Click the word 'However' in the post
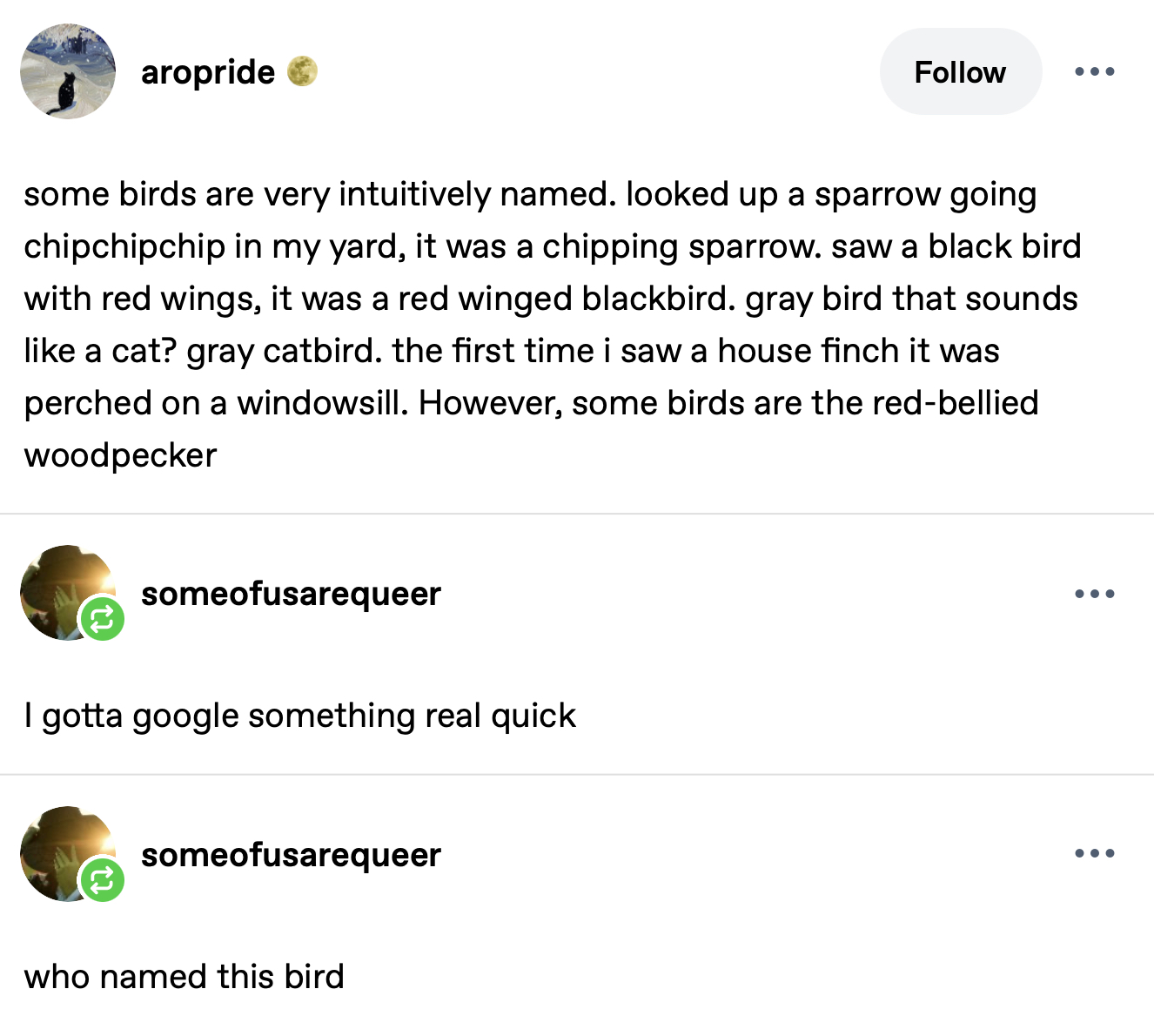 (489, 403)
